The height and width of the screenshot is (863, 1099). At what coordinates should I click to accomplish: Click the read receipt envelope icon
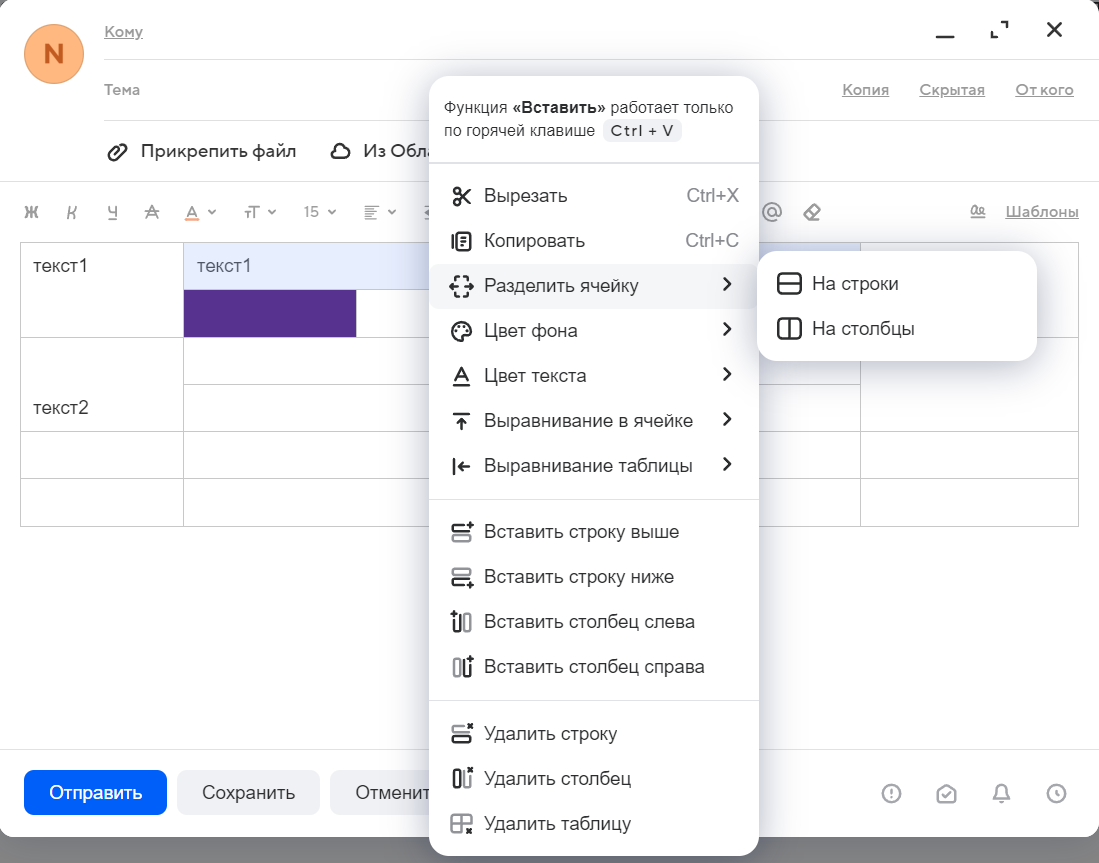(x=946, y=793)
